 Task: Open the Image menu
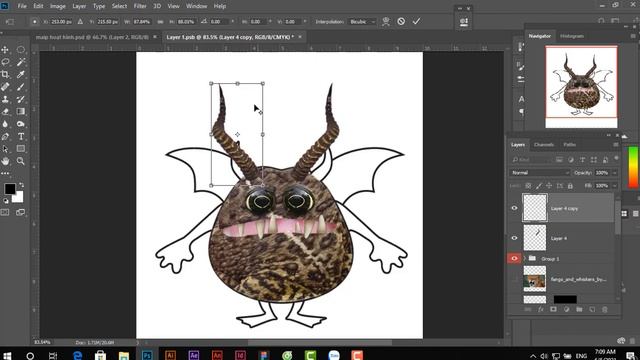click(58, 6)
